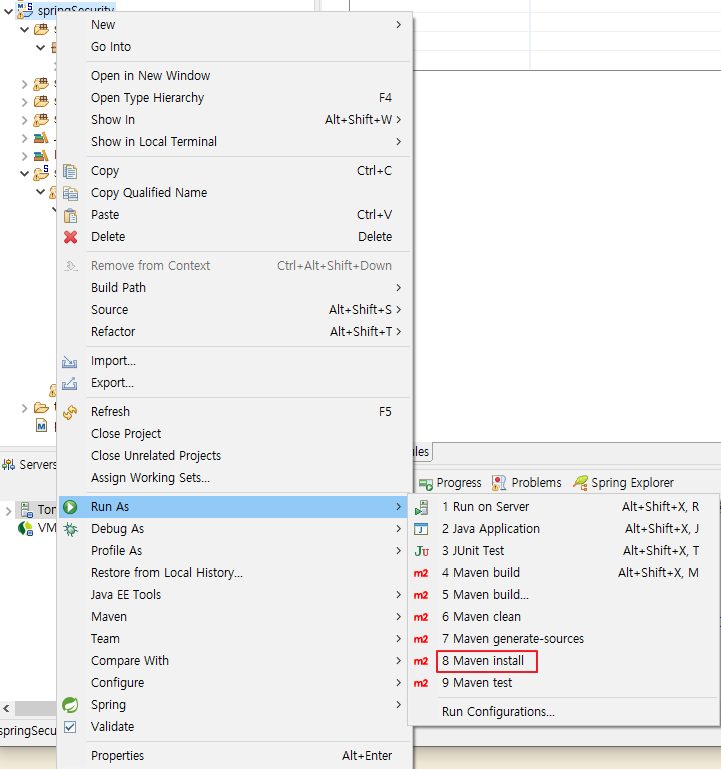Click the Java Application icon

[x=421, y=529]
